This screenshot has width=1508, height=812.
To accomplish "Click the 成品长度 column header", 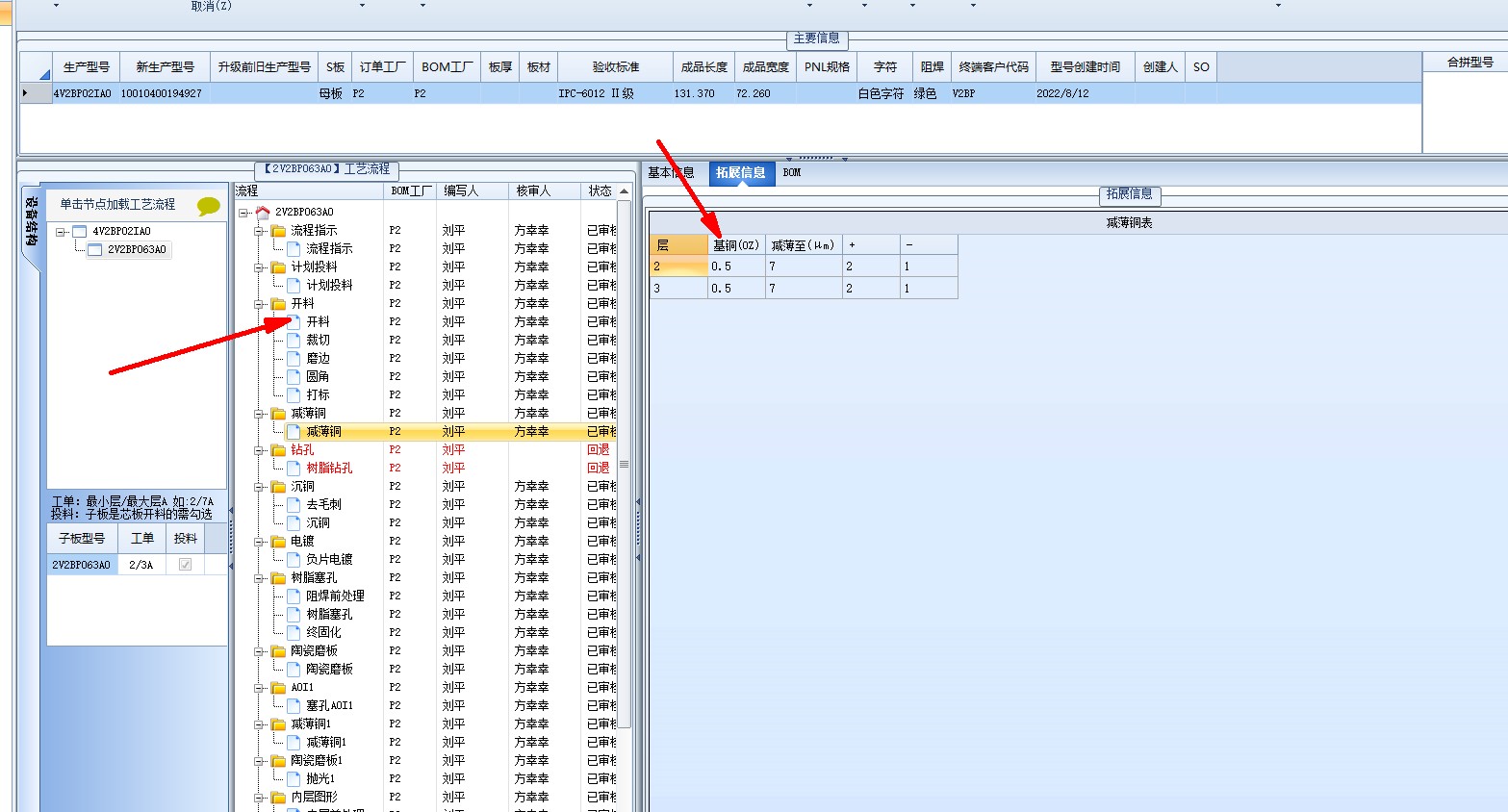I will 703,66.
